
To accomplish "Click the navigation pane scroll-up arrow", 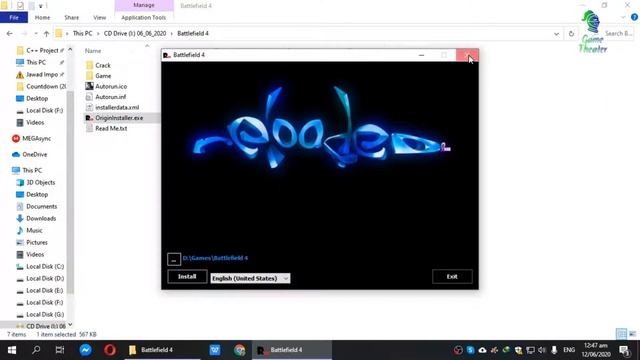I will 70,49.
